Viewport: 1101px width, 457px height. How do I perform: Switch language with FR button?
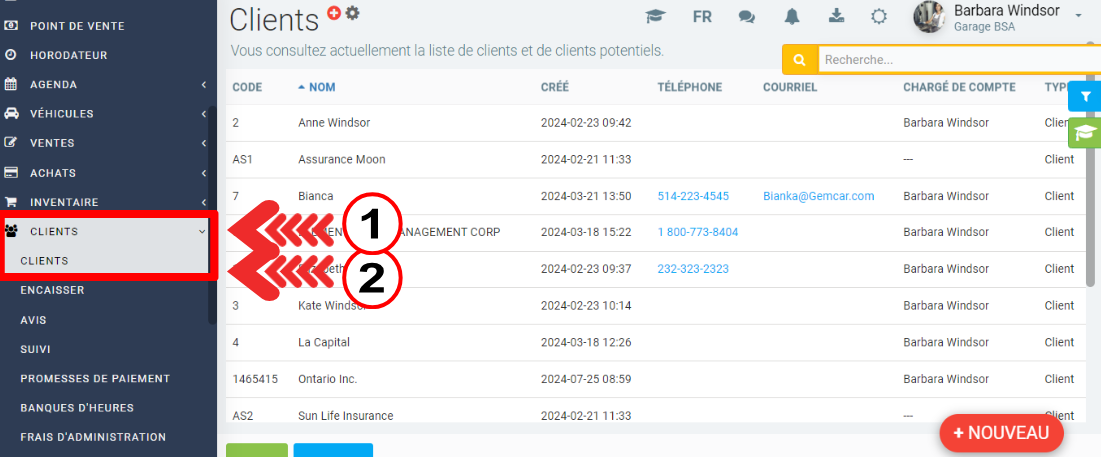pos(702,17)
